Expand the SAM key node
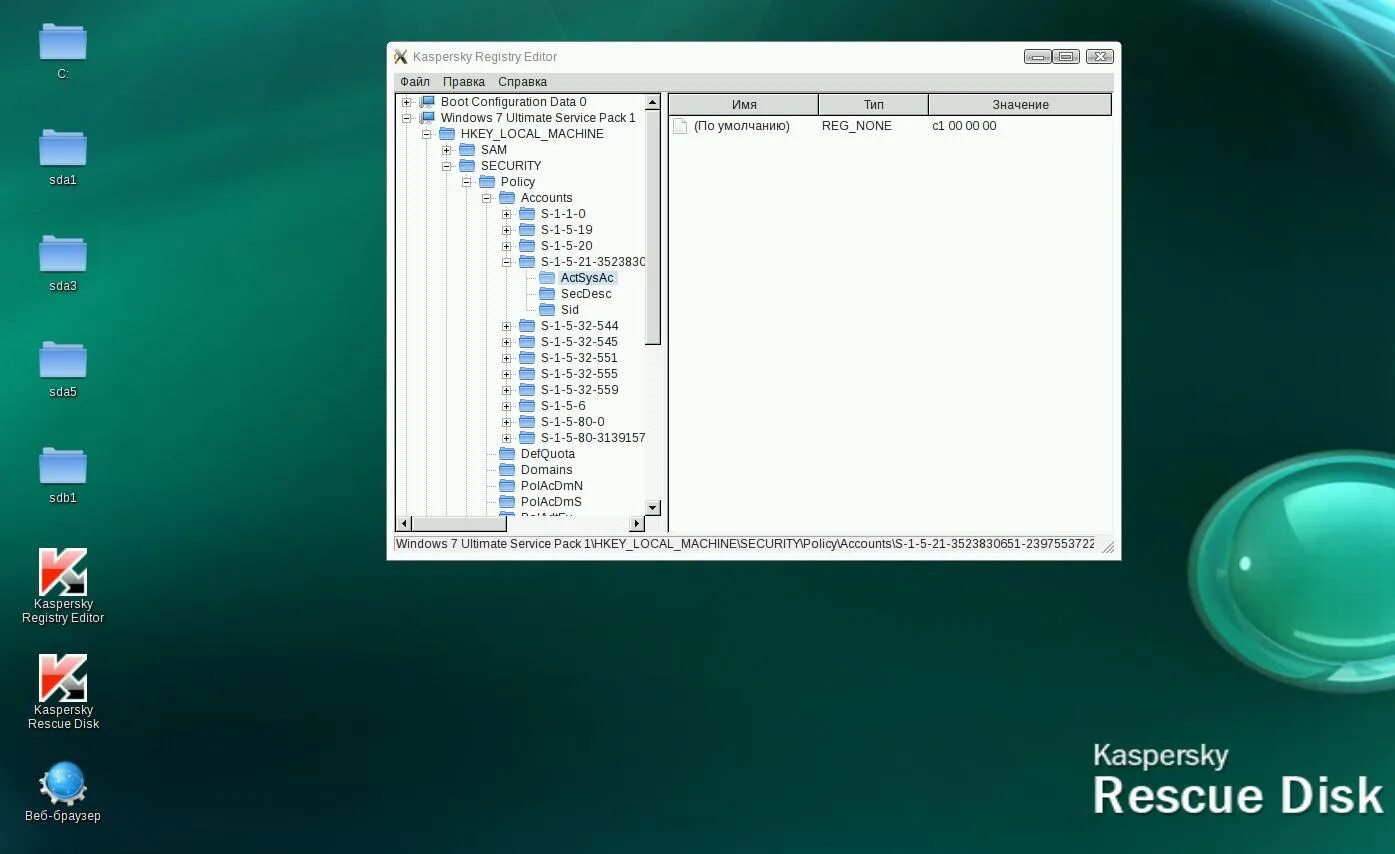 pyautogui.click(x=447, y=150)
